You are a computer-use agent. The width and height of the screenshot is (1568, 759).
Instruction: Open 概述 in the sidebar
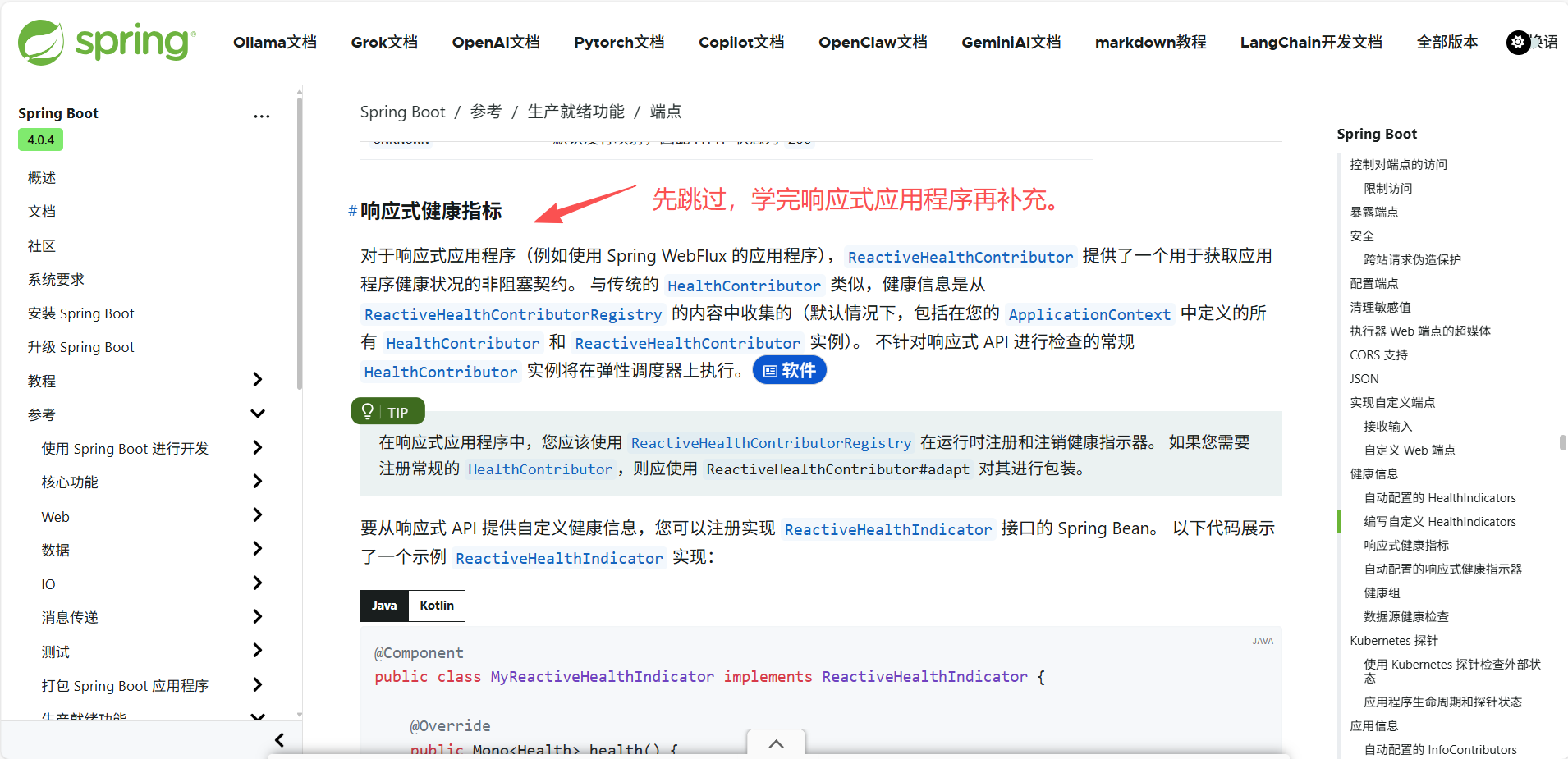42,178
